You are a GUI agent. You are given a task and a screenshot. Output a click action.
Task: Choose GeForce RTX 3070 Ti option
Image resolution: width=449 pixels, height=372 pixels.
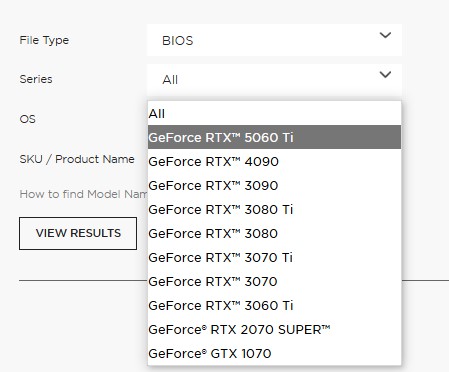[x=274, y=258]
